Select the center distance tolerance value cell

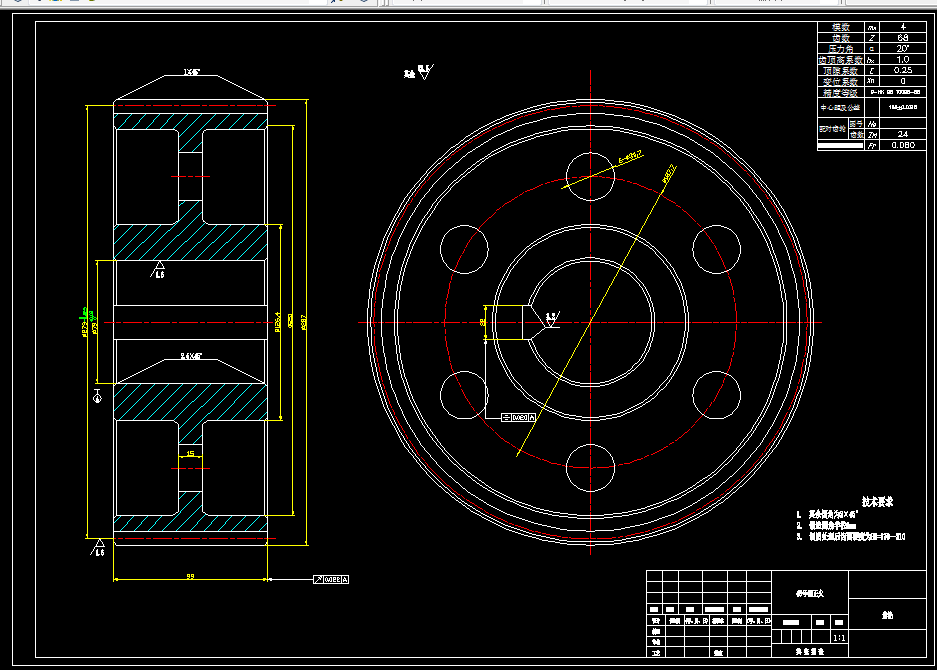[903, 108]
